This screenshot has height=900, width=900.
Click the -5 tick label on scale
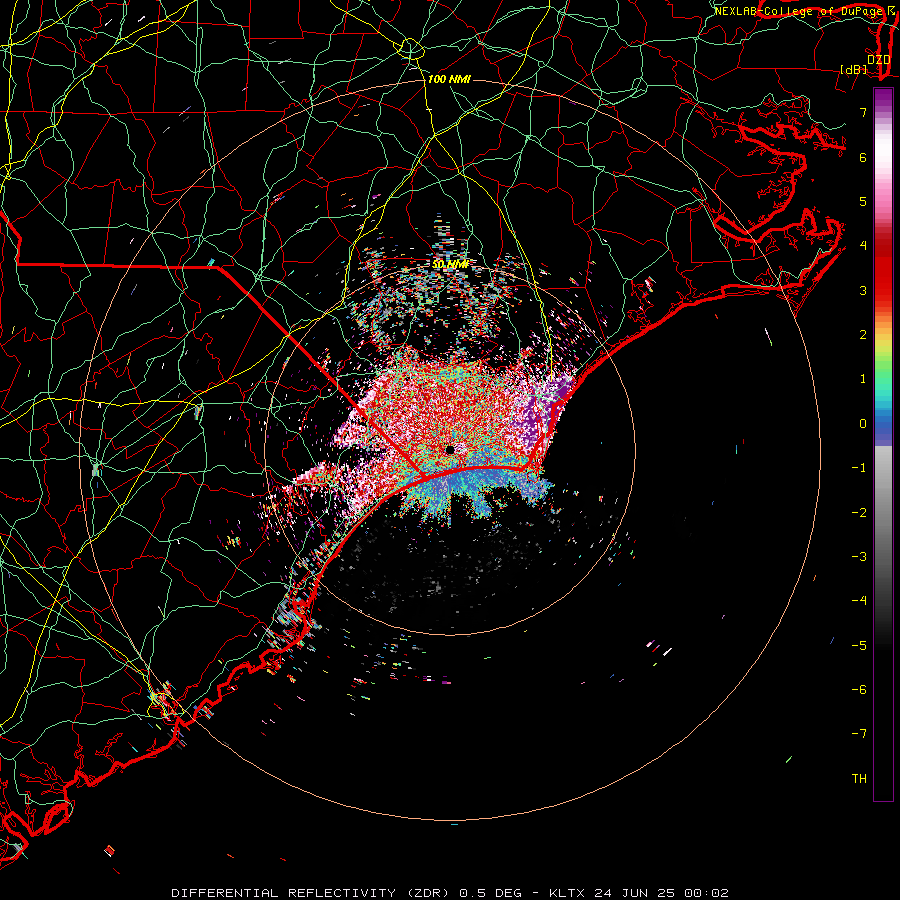point(859,646)
